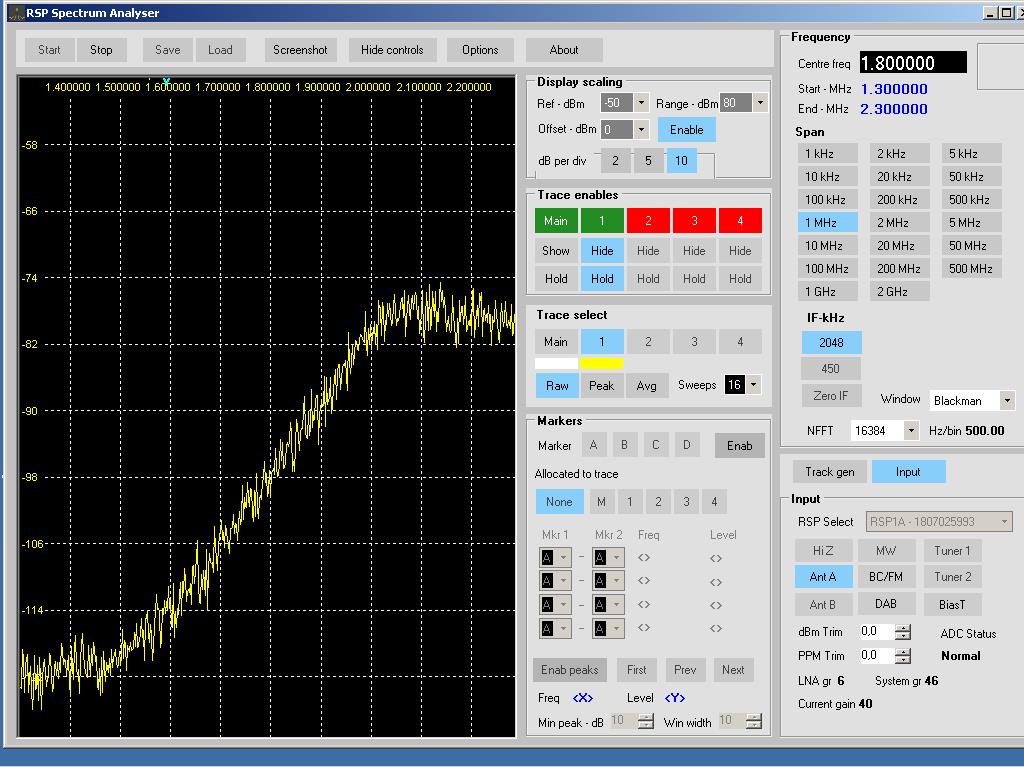
Task: Select None in Allocated to trace
Action: pos(559,502)
